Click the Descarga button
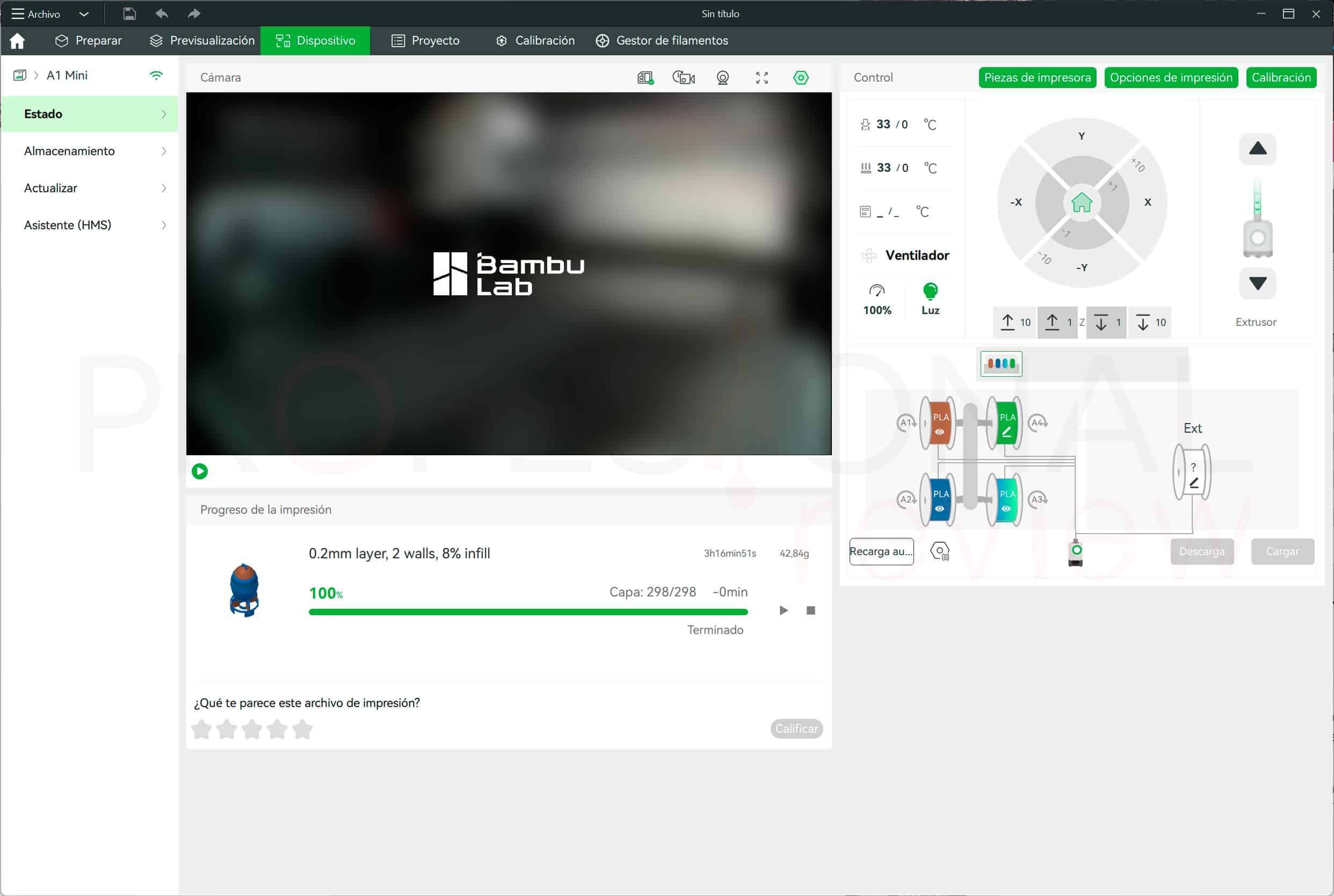This screenshot has width=1334, height=896. point(1202,551)
